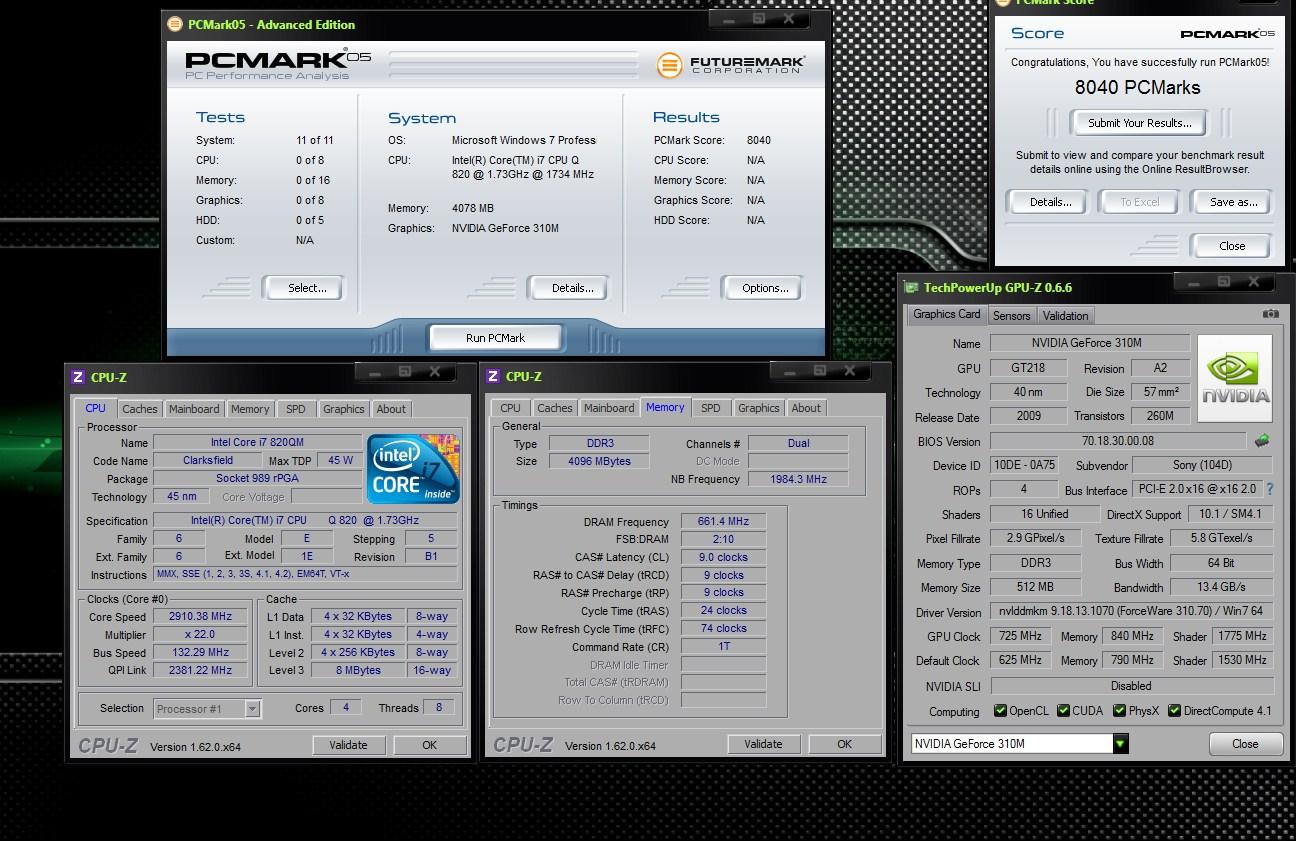Click the CPU-Z icon in Memory tab window

click(493, 376)
